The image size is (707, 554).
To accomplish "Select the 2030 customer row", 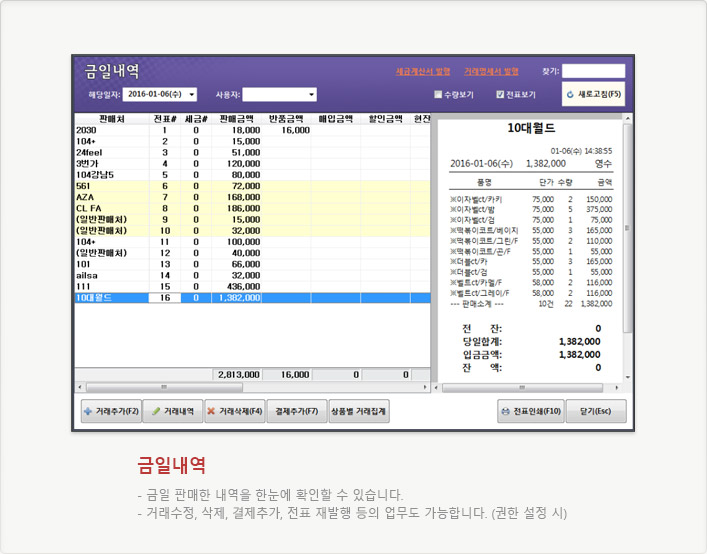I will [x=252, y=130].
